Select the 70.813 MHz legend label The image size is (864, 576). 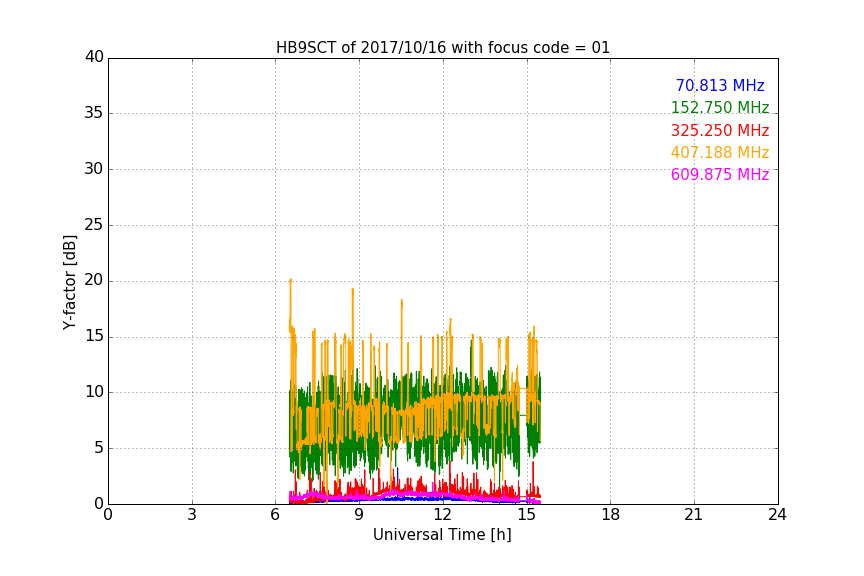click(720, 85)
